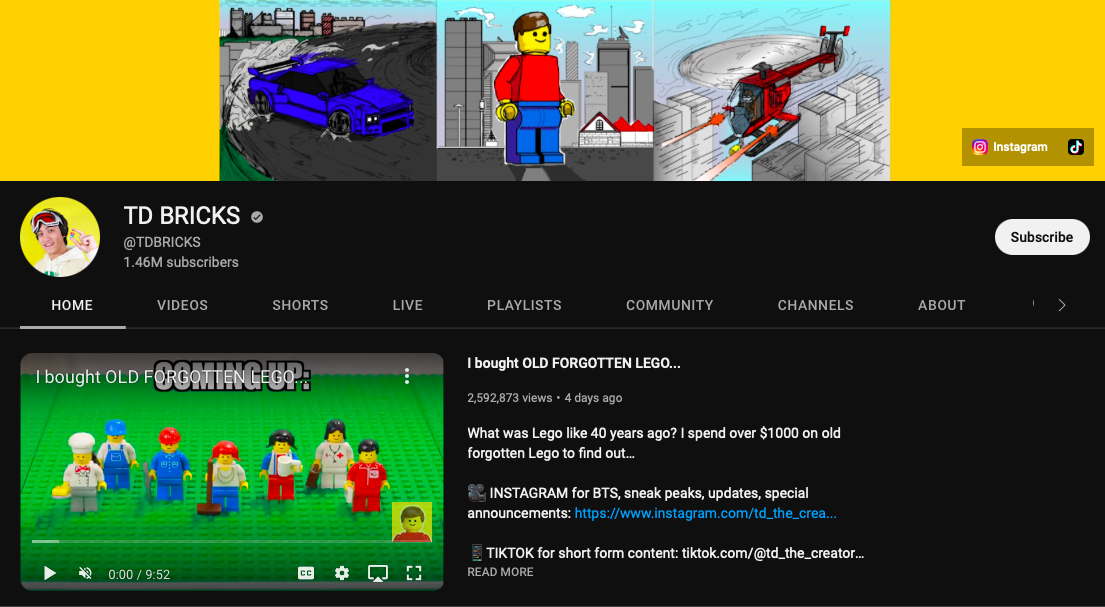Switch to the VIDEOS tab
This screenshot has height=607, width=1105.
point(183,305)
